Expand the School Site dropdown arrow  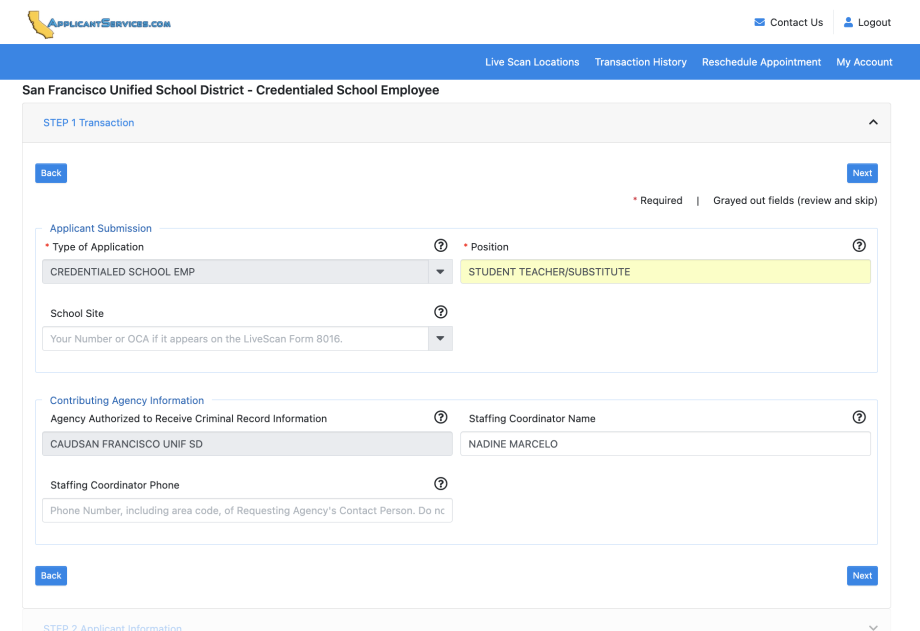[440, 338]
